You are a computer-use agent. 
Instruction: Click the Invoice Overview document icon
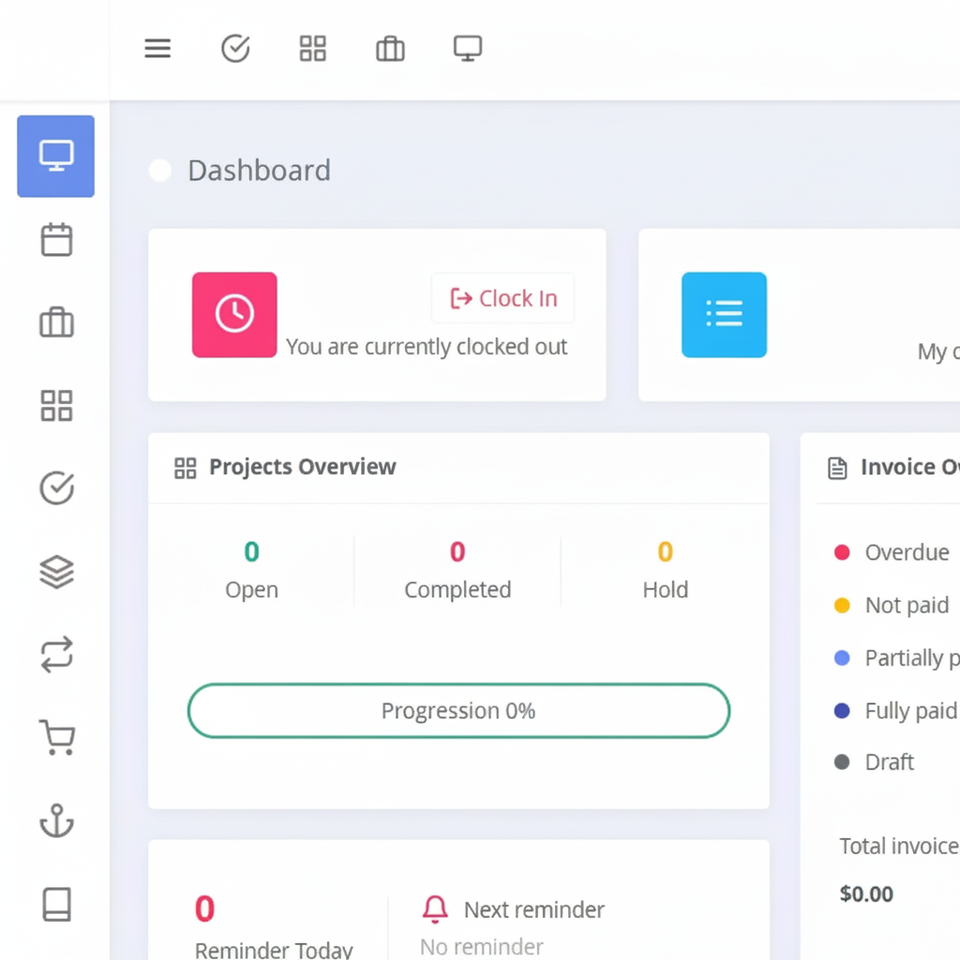838,468
